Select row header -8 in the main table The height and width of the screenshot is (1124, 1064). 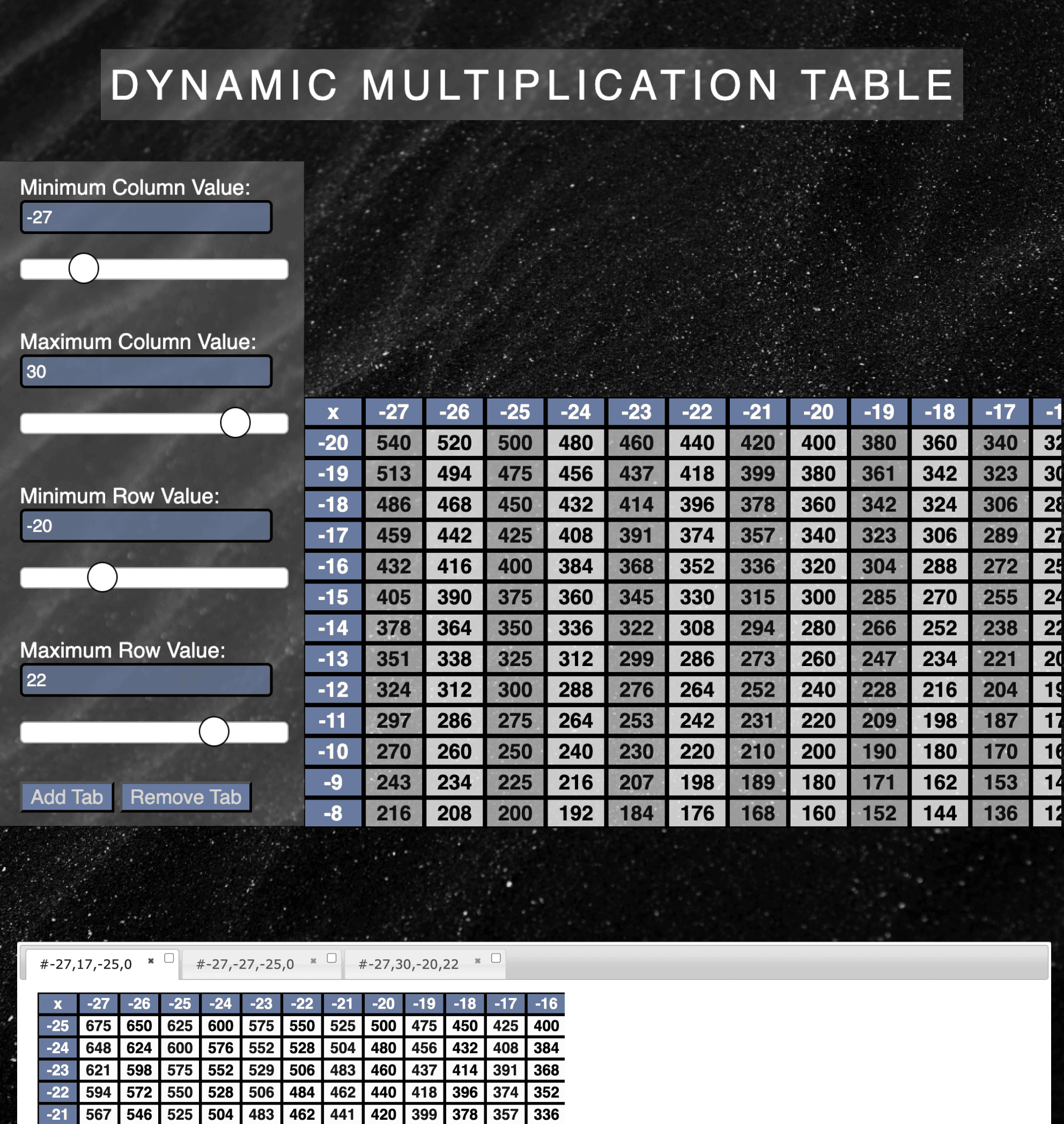(333, 813)
